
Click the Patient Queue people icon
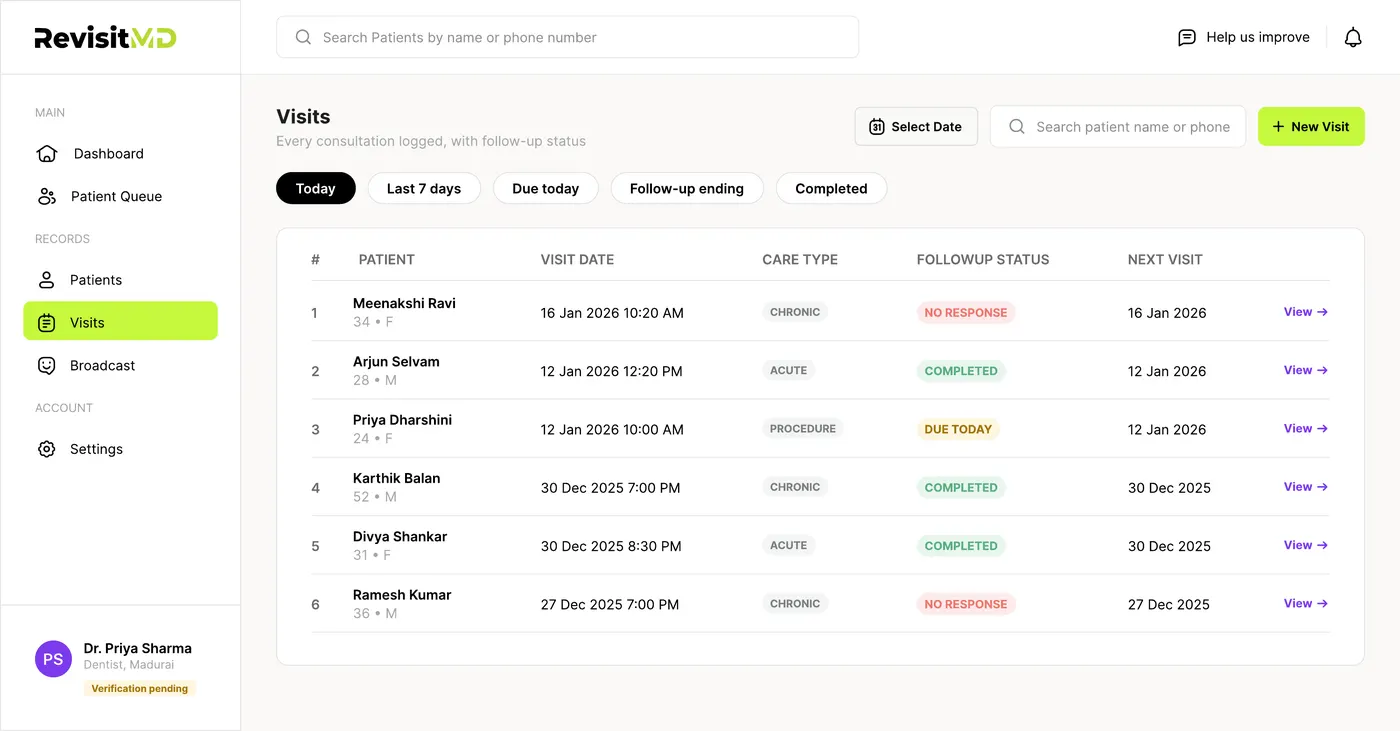click(46, 196)
